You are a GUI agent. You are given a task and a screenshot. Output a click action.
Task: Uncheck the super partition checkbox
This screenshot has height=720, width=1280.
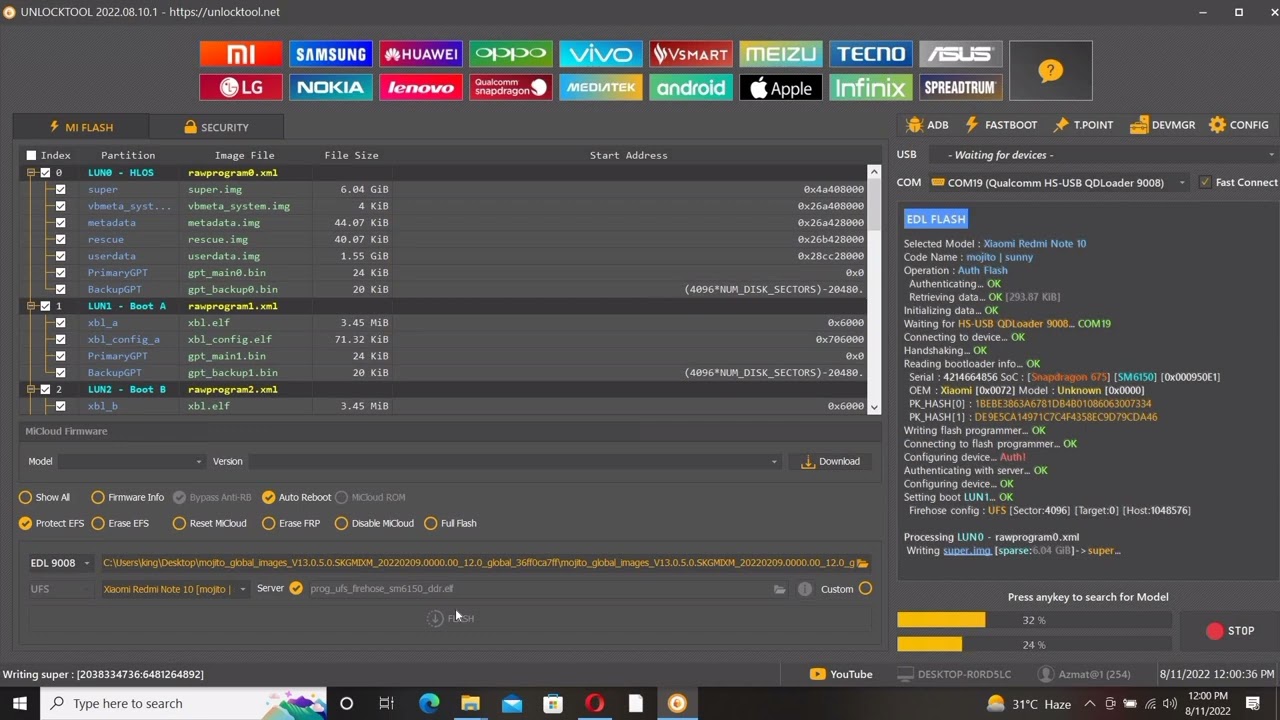point(61,189)
